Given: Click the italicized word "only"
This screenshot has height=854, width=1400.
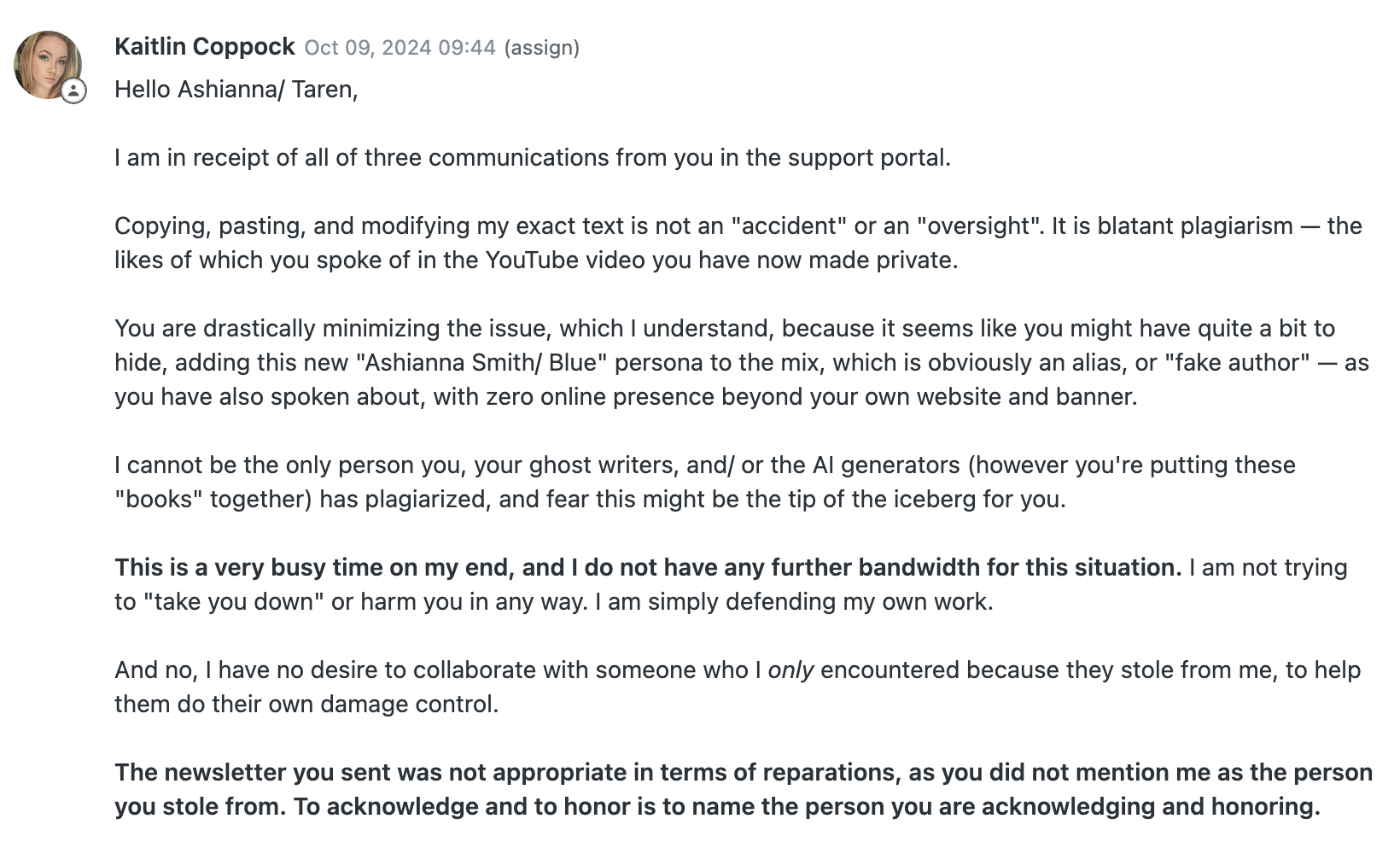Looking at the screenshot, I should coord(790,670).
